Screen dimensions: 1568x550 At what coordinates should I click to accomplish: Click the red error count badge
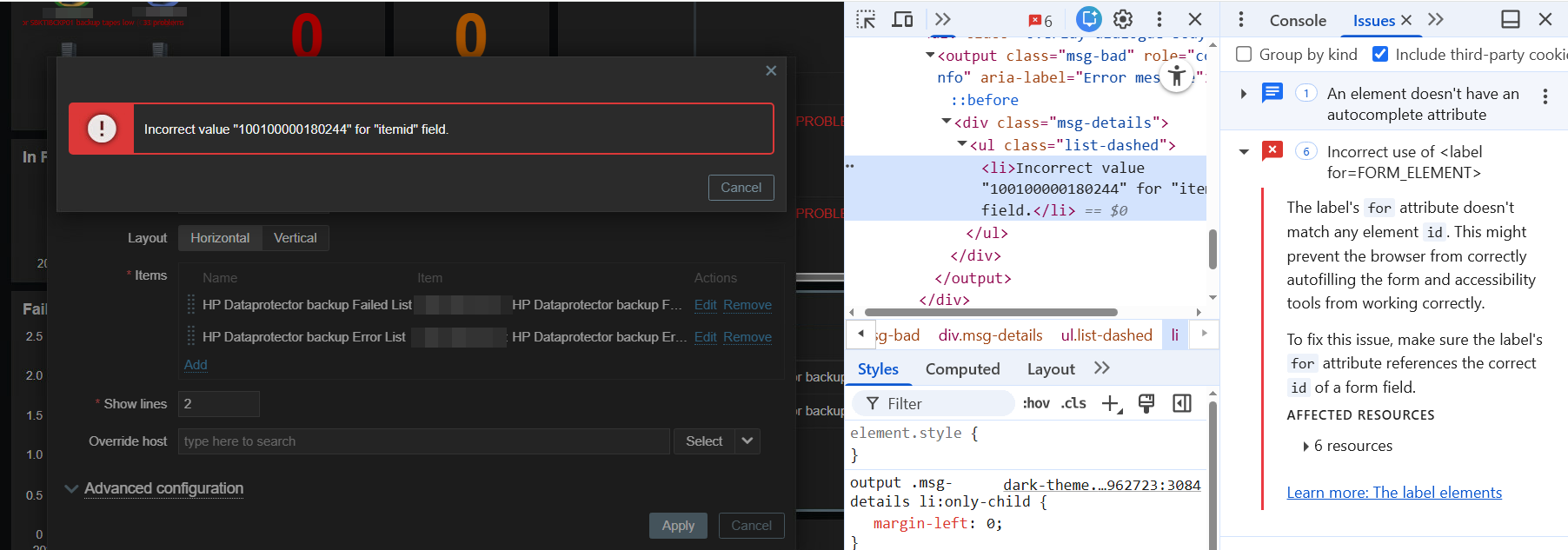tap(1040, 21)
